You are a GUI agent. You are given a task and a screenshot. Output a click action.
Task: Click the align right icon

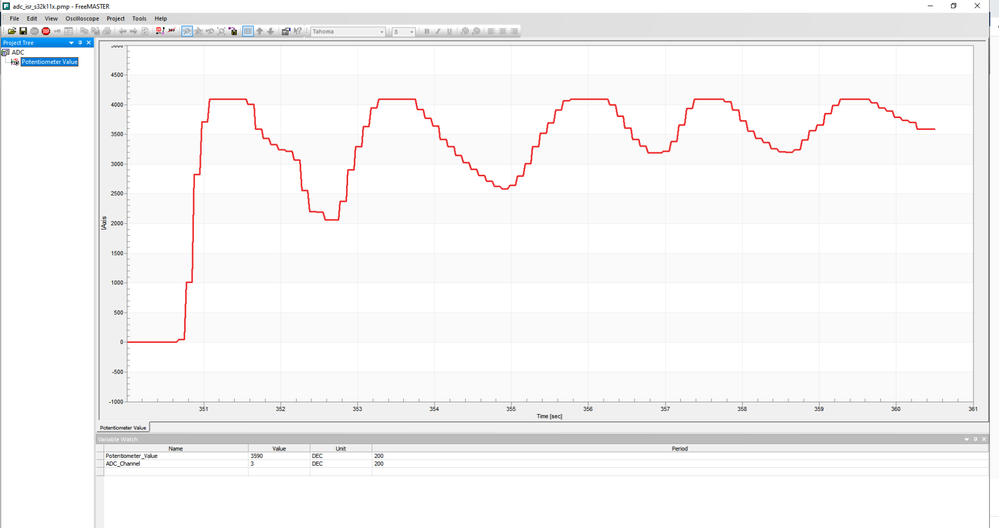(x=514, y=31)
